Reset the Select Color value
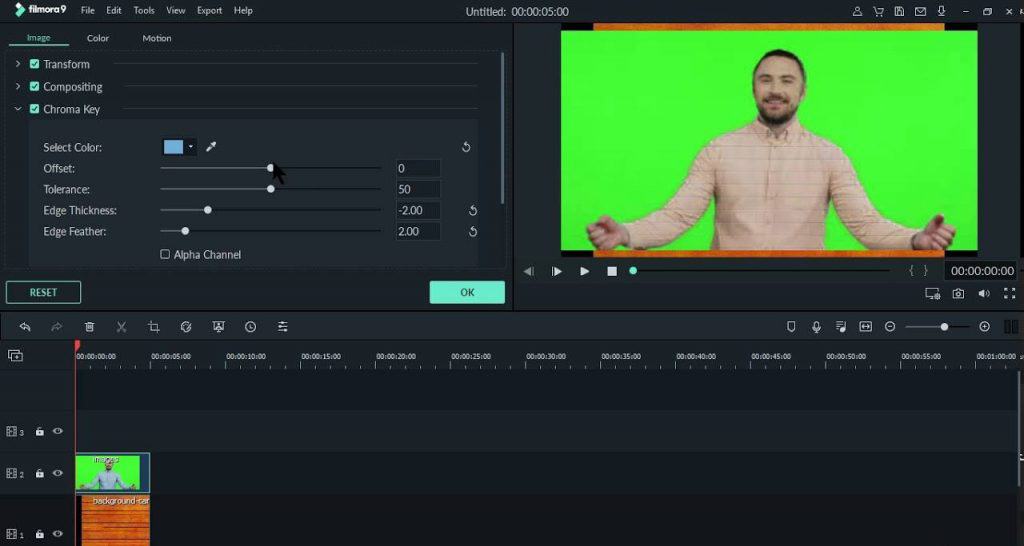The width and height of the screenshot is (1024, 546). 466,147
